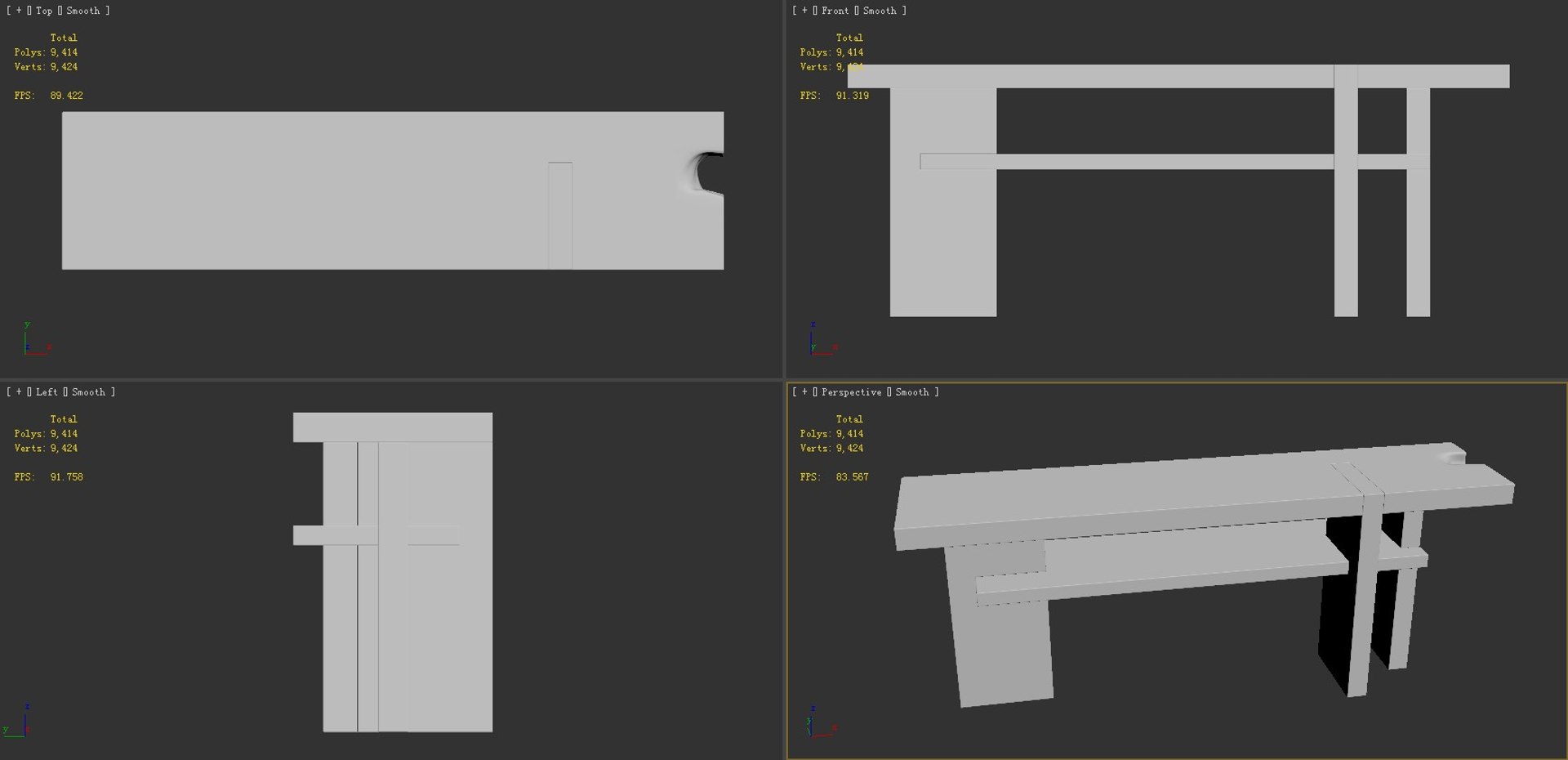Open Smooth shading menu in Front viewport
Screen dimensions: 1568x760
(880, 11)
